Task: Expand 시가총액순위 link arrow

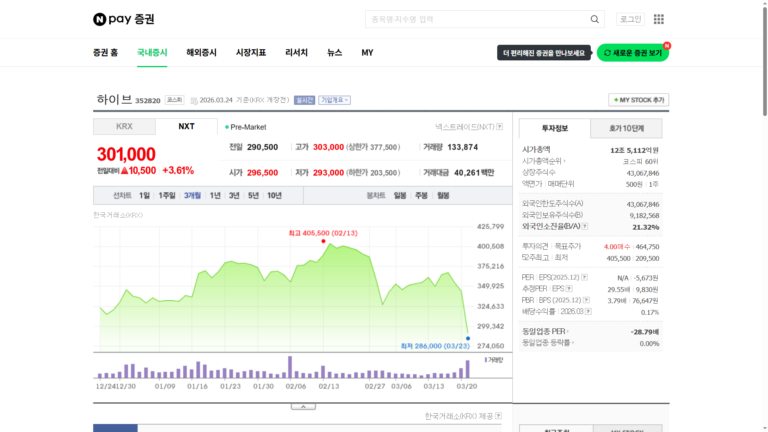Action: coord(544,161)
